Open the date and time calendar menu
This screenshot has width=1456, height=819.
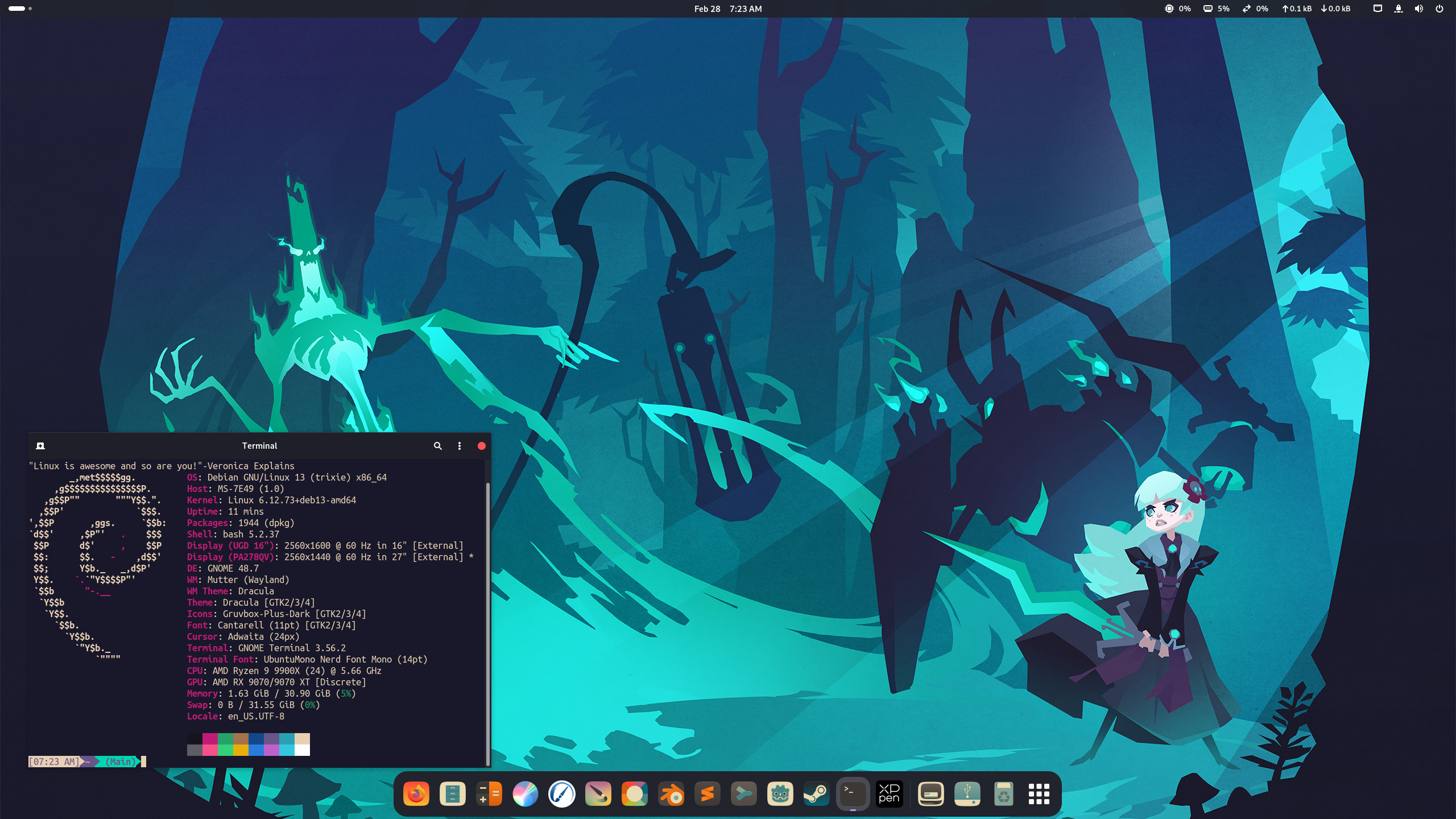coord(727,9)
